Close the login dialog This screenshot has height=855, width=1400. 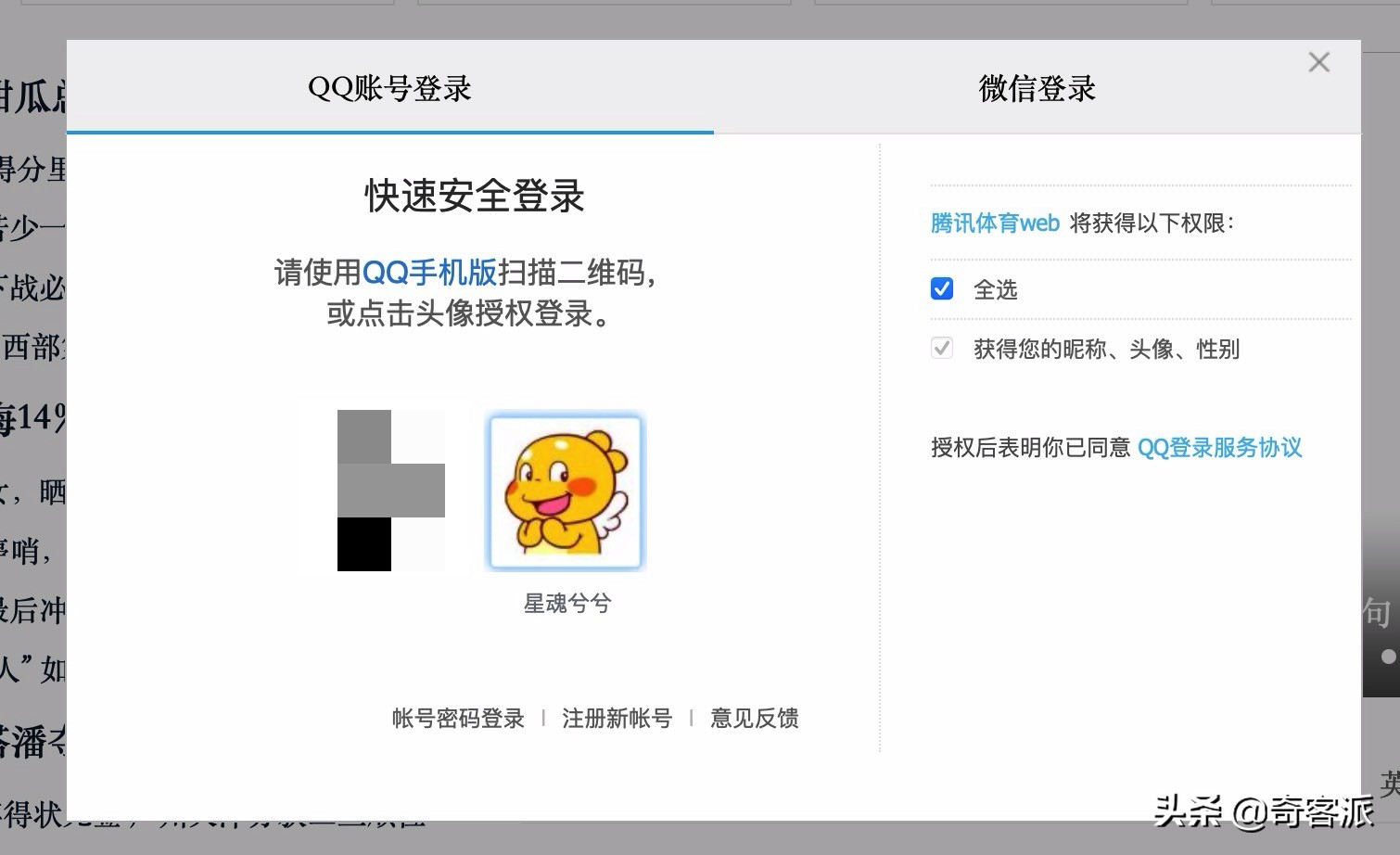[1318, 62]
